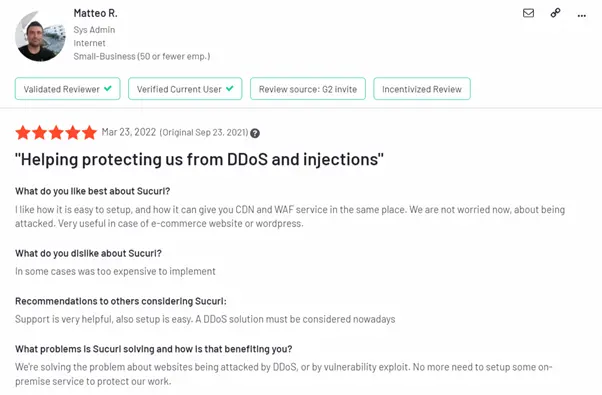Open Matteo R.'s profile photo

click(x=40, y=36)
